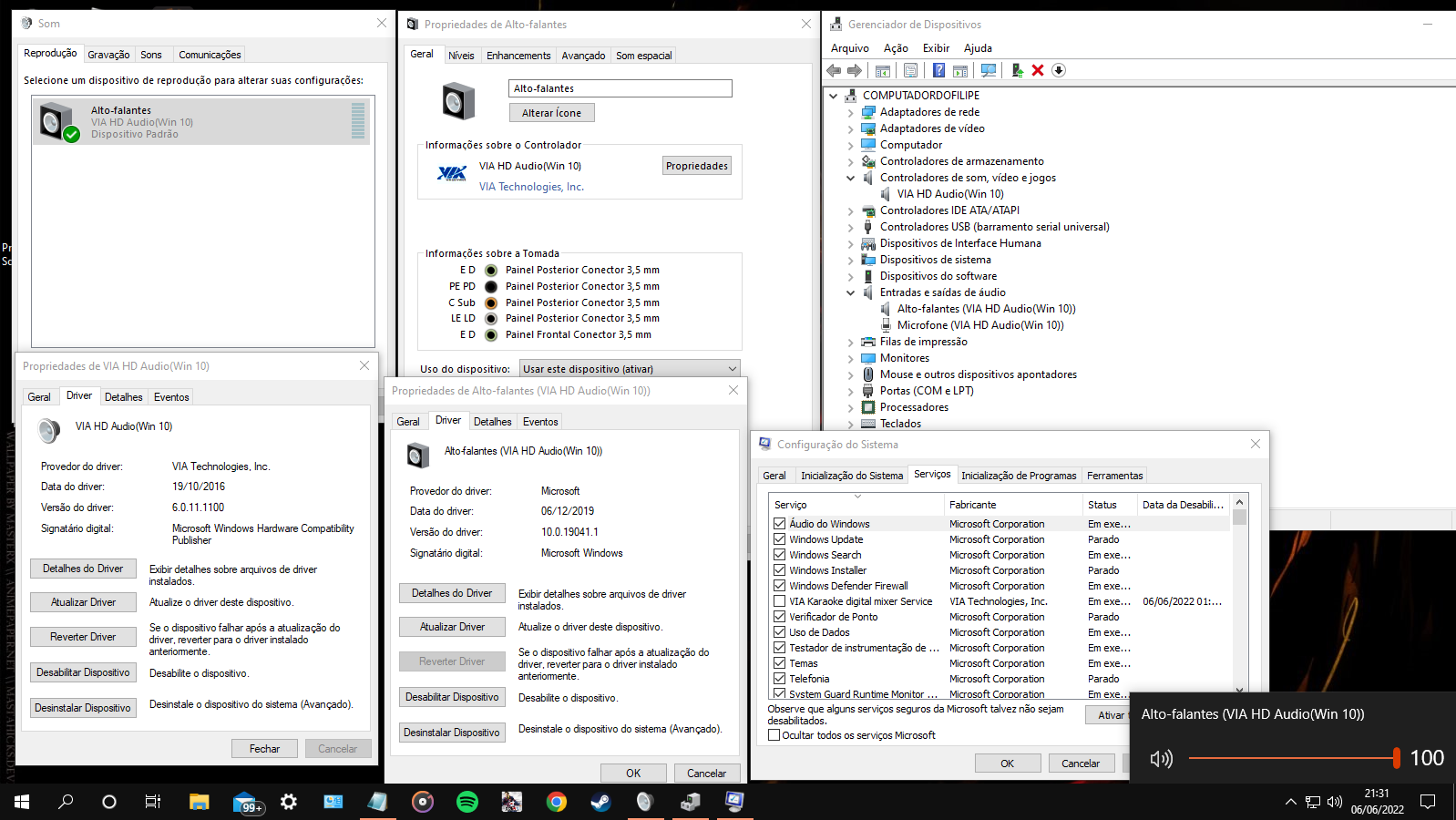Screen dimensions: 1456x820
Task: Switch to the Gravação tab in Som
Action: tap(108, 55)
